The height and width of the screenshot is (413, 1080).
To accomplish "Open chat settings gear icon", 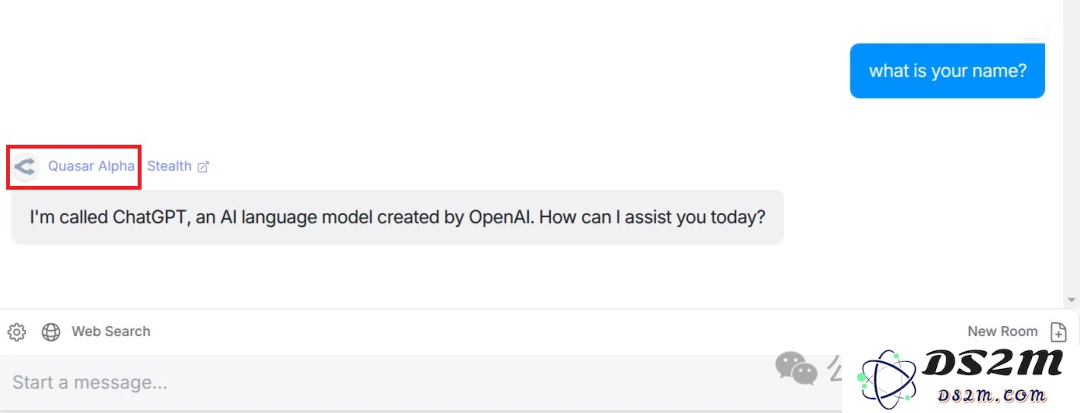I will point(17,332).
